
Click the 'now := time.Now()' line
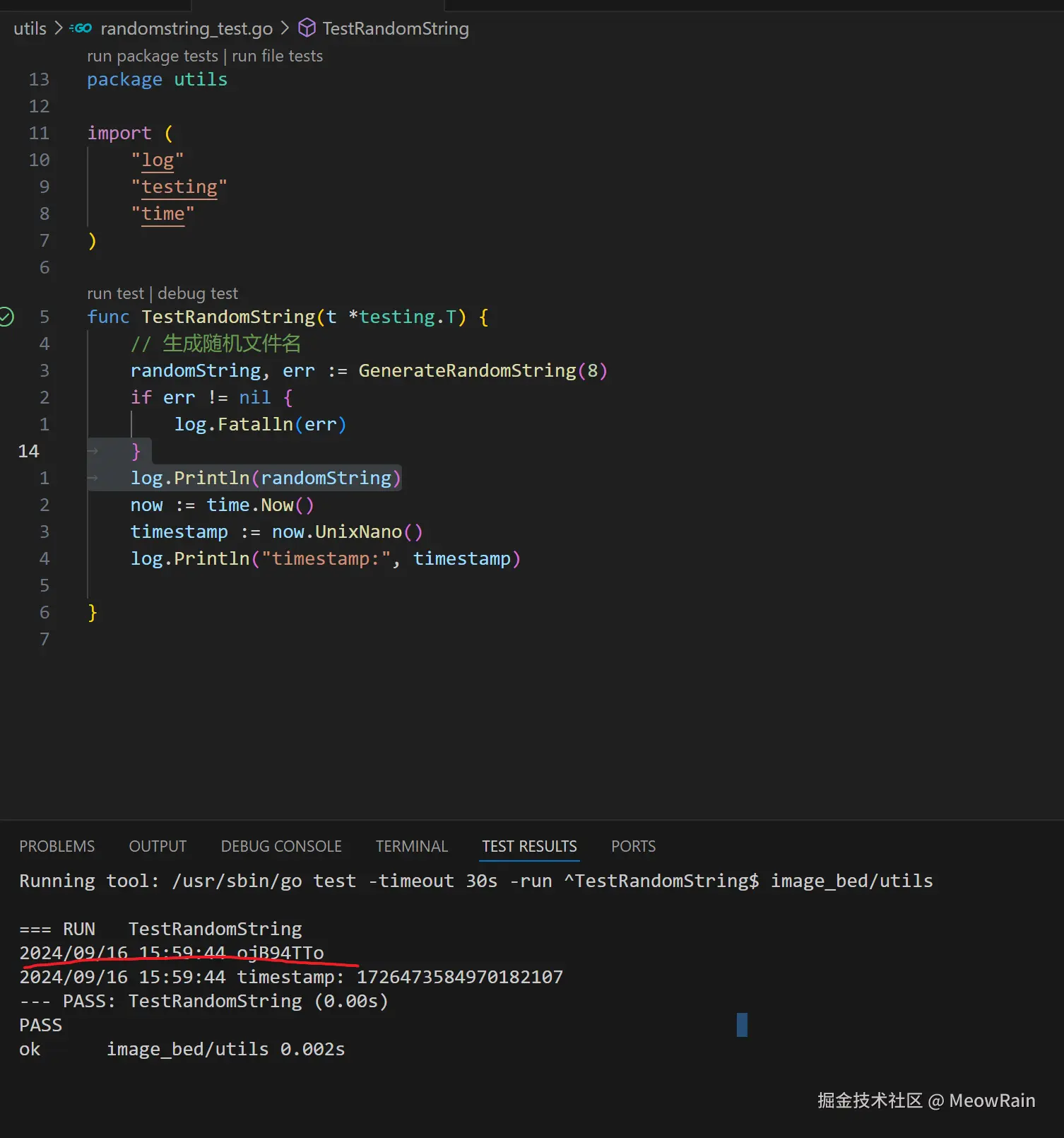coord(222,505)
